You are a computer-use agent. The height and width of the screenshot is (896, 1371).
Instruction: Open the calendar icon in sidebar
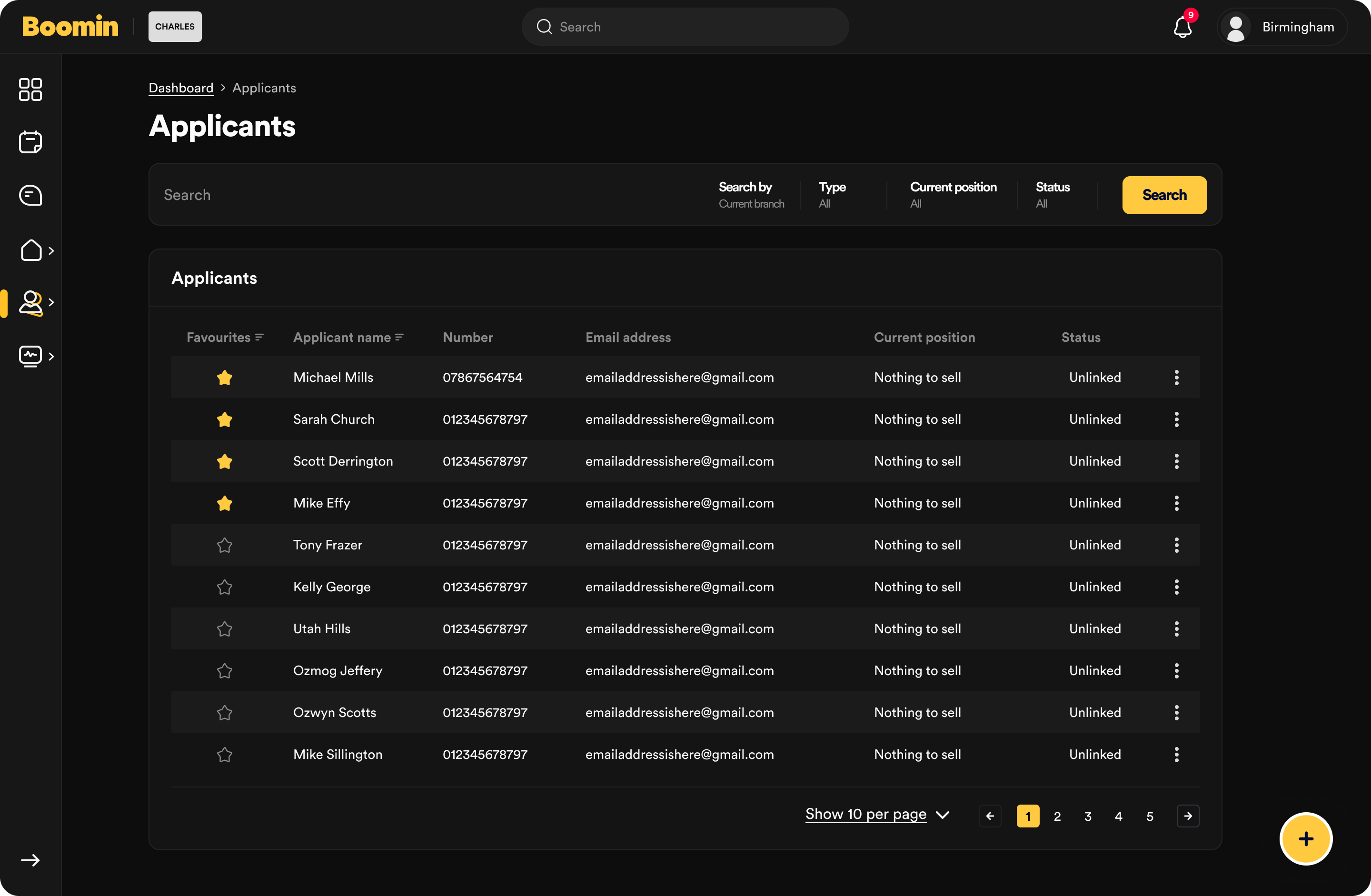[x=30, y=142]
